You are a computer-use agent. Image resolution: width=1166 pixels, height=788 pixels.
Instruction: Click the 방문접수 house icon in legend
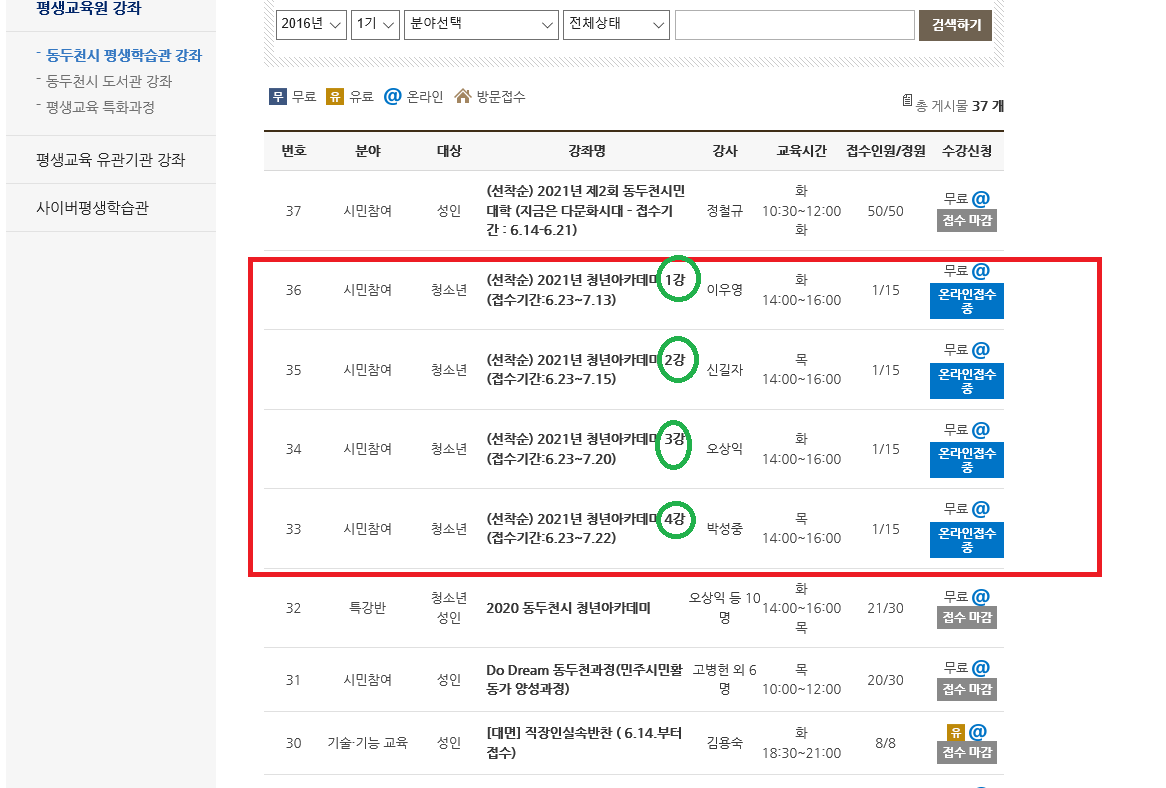(463, 97)
